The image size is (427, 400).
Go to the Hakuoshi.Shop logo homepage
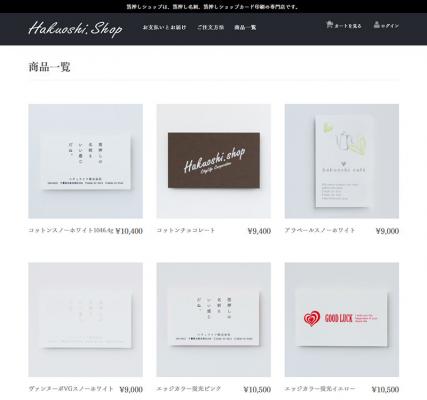point(75,29)
